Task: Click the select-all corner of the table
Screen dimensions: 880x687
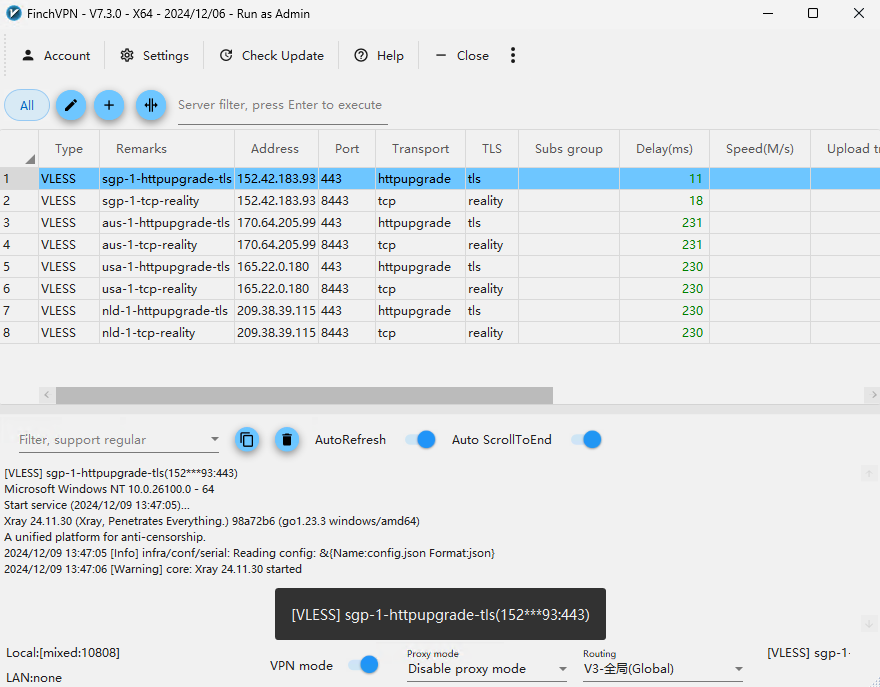Action: point(19,149)
